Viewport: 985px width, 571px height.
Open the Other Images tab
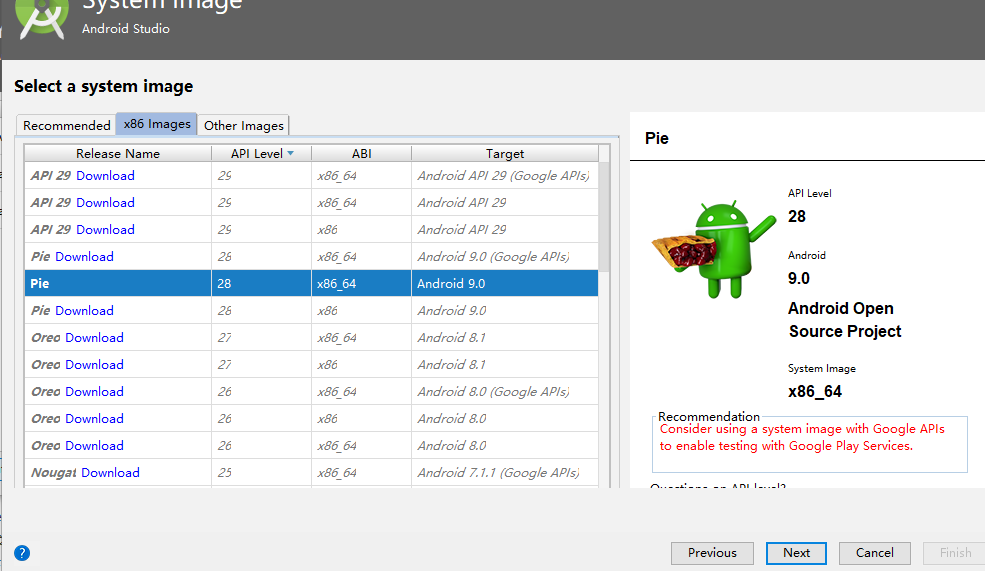tap(244, 125)
